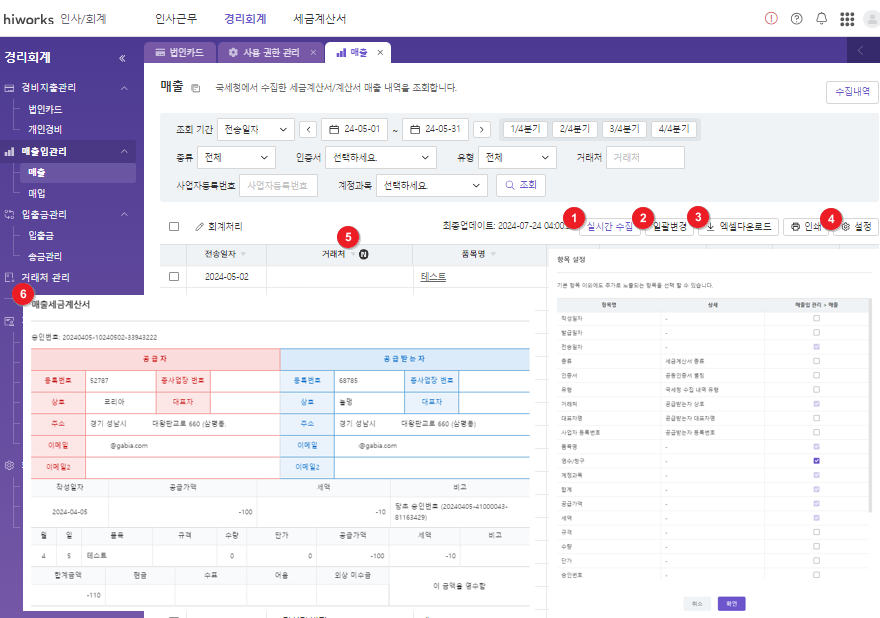Switch to the 법인카드 tab

point(180,52)
